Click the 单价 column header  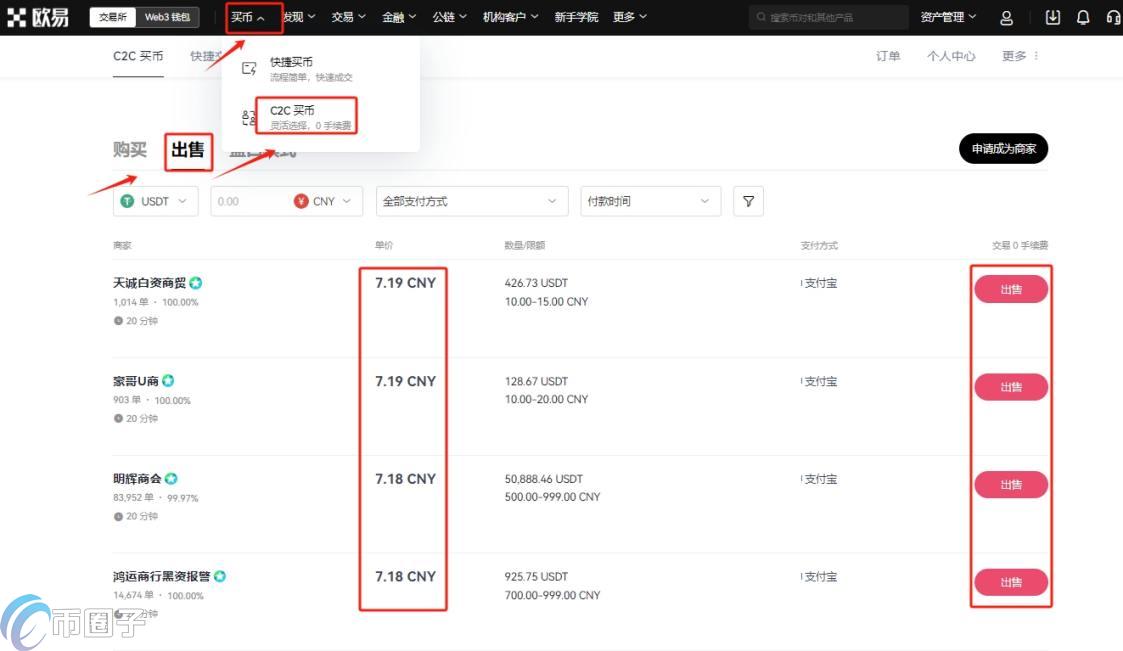point(384,246)
